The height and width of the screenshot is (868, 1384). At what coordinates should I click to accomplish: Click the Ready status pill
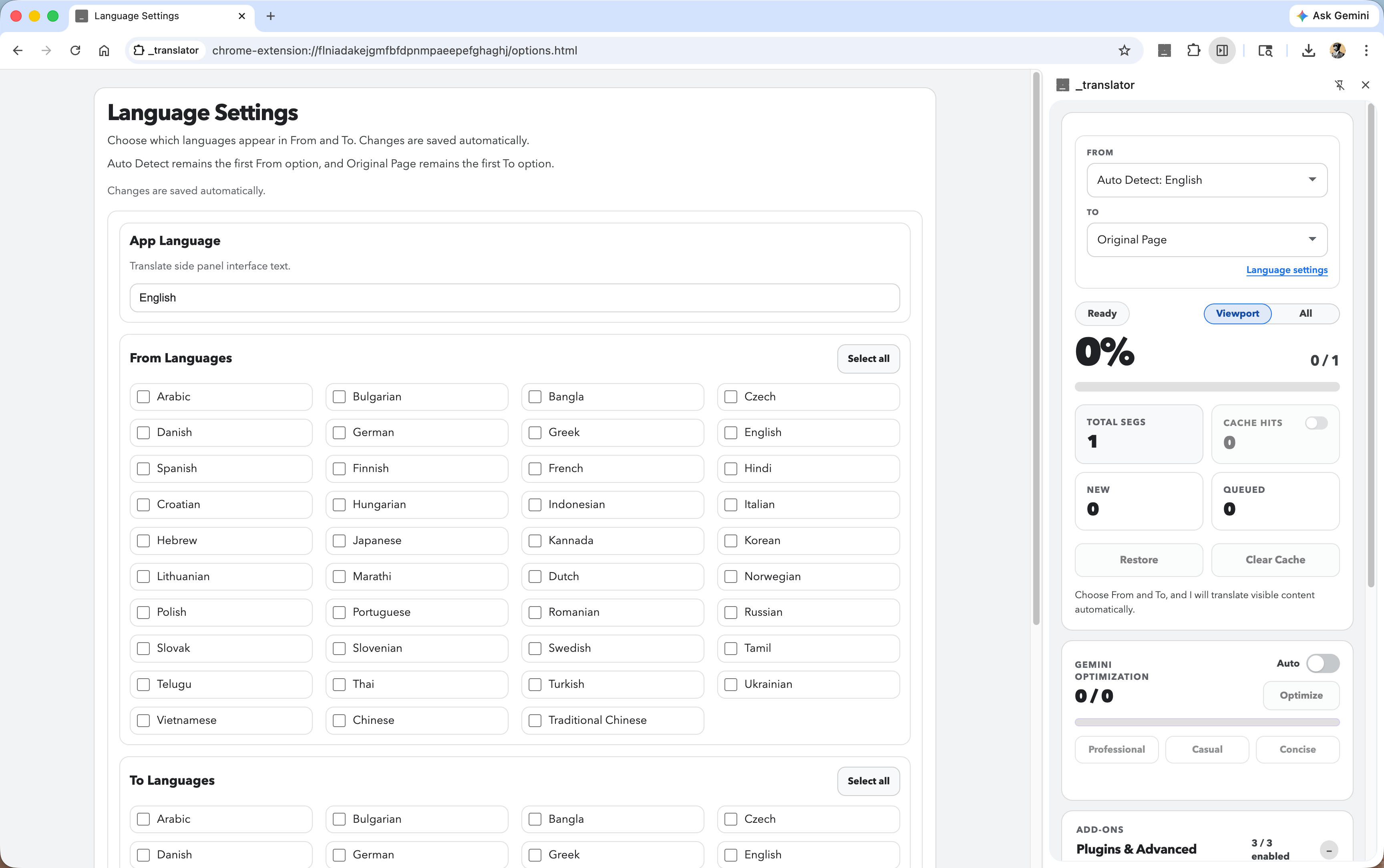click(x=1102, y=313)
